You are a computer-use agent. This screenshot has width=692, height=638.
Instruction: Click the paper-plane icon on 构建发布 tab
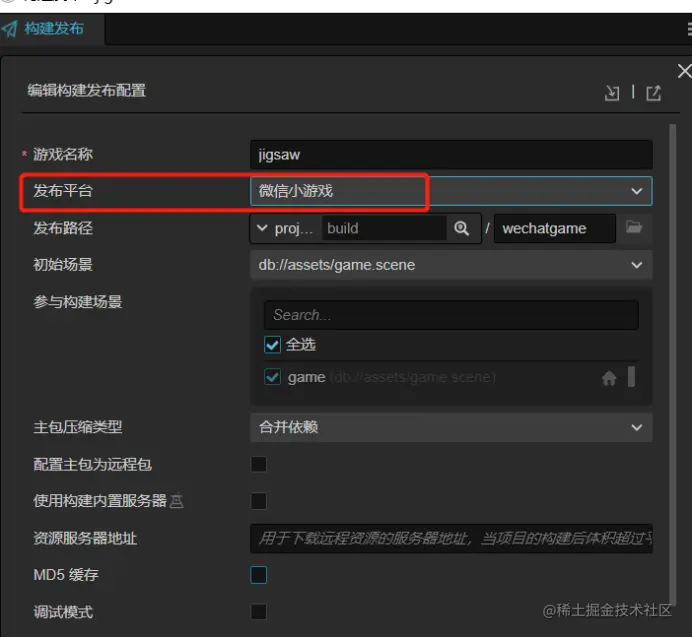tap(10, 29)
